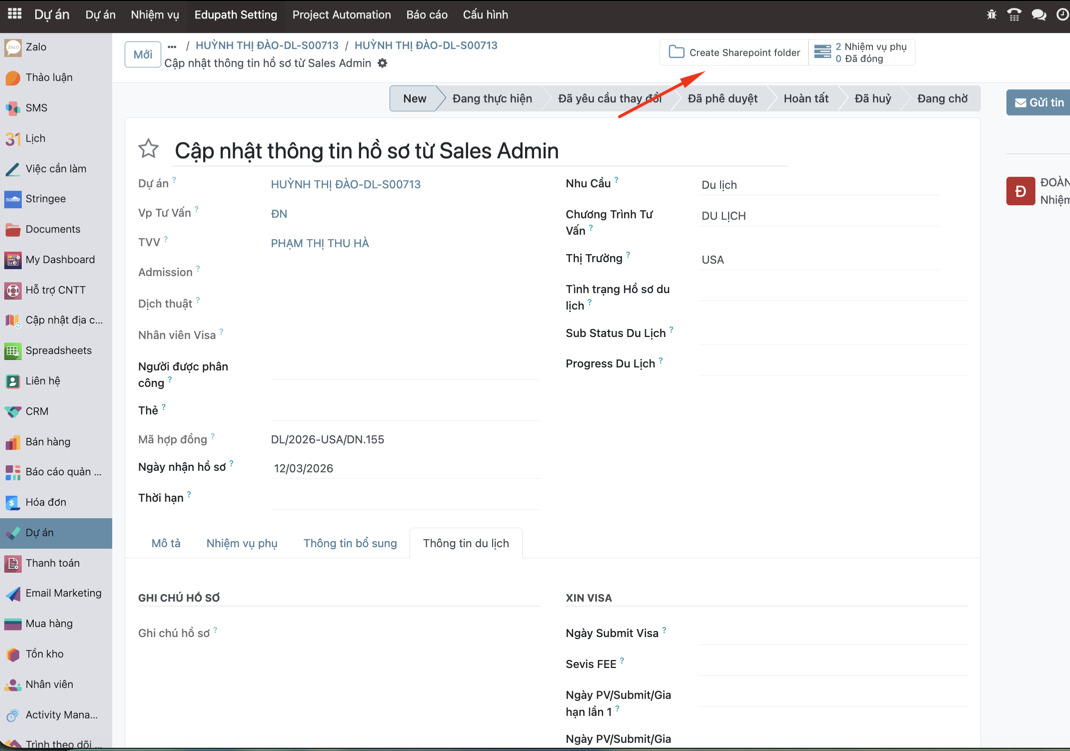The width and height of the screenshot is (1070, 751).
Task: Open the Cấu hình menu
Action: point(485,15)
